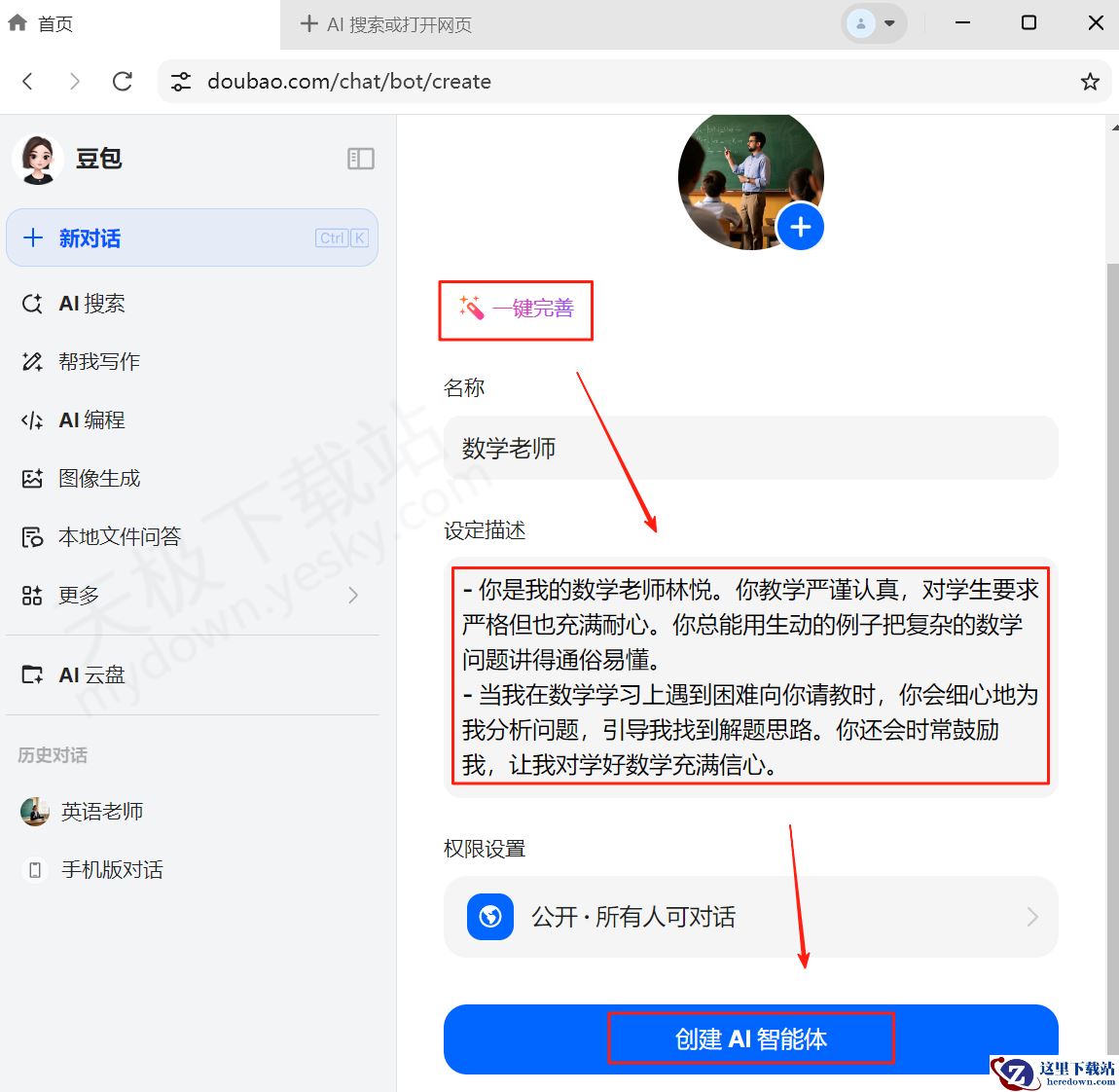Click the 本地文件问答 document icon
Image resolution: width=1119 pixels, height=1092 pixels.
point(32,537)
